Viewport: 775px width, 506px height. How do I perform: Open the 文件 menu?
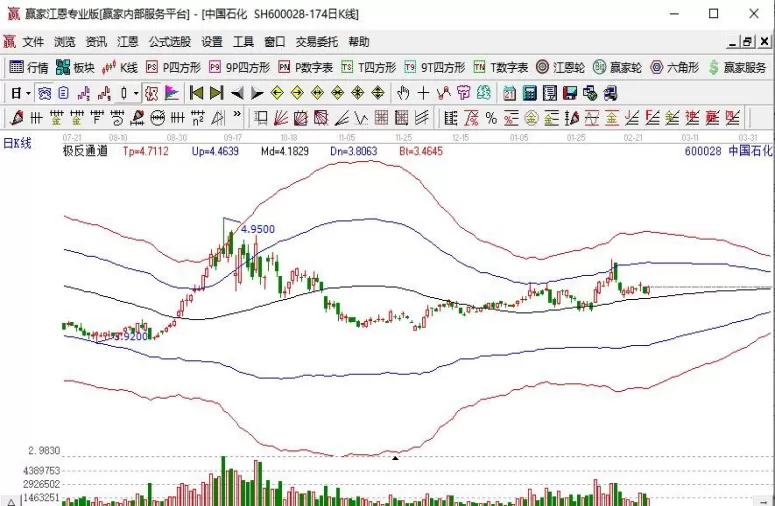click(33, 42)
